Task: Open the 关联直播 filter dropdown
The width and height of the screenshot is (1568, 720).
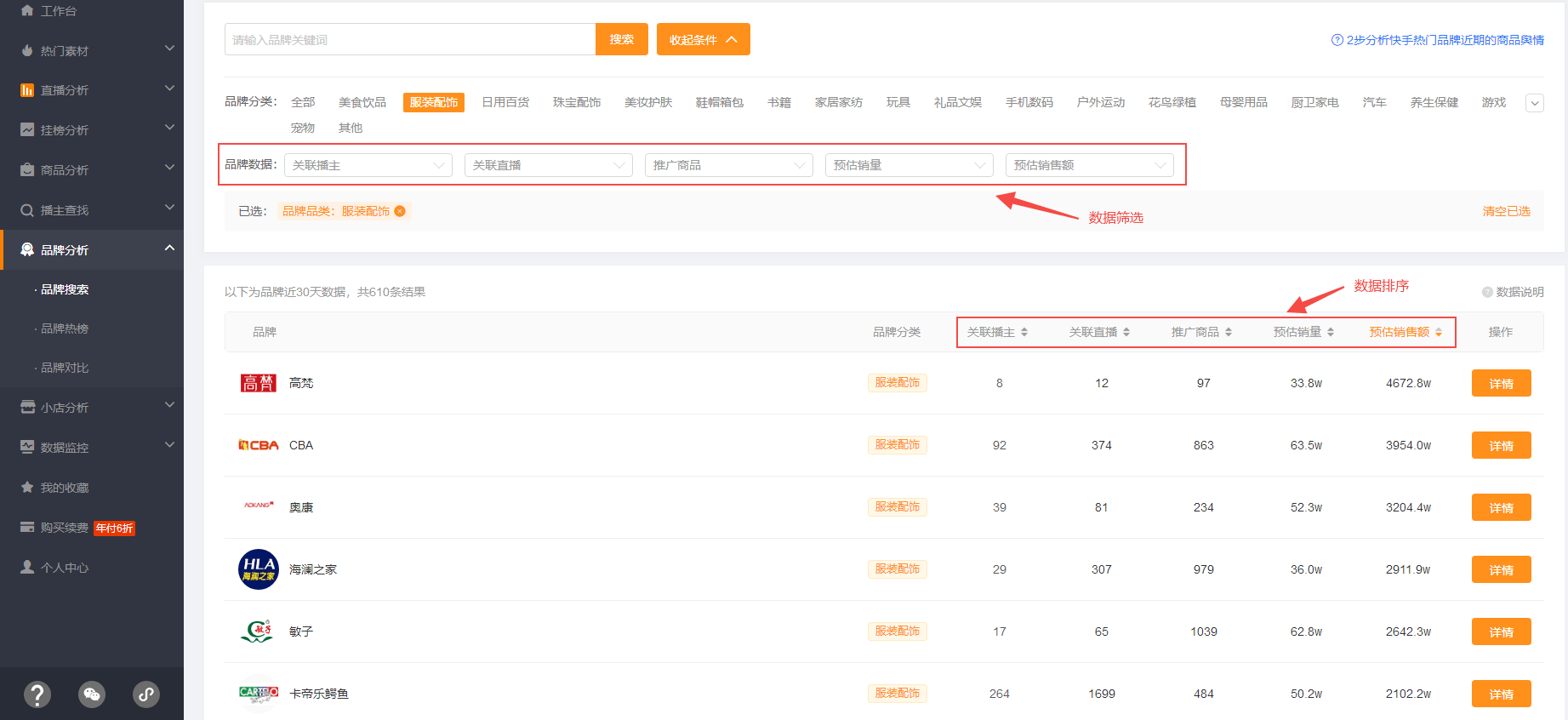Action: tap(549, 165)
